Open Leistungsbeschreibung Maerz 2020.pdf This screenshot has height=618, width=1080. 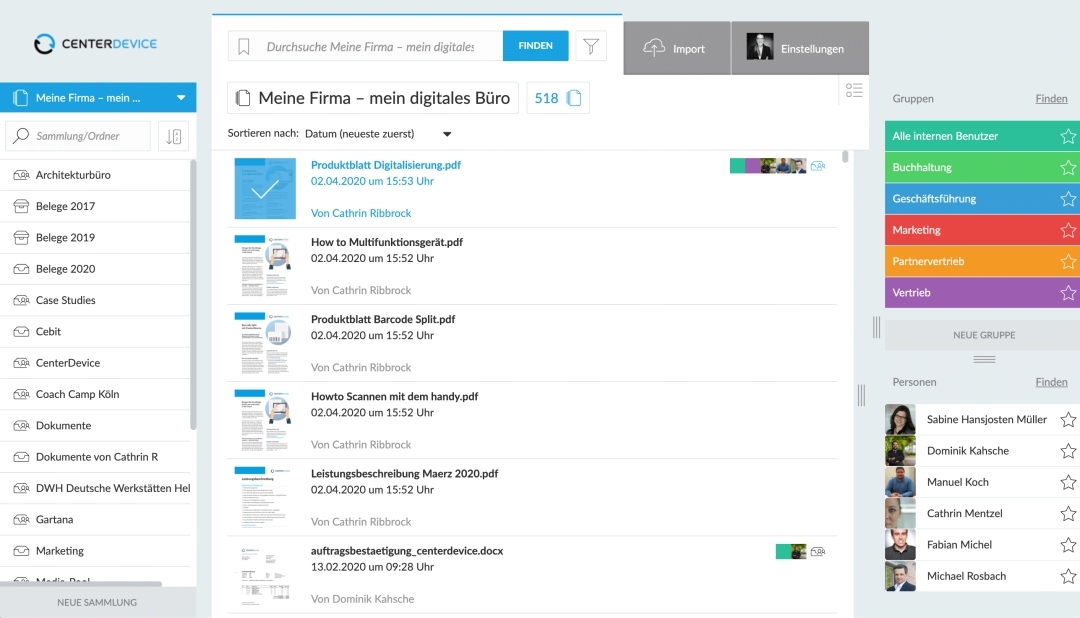coord(404,474)
